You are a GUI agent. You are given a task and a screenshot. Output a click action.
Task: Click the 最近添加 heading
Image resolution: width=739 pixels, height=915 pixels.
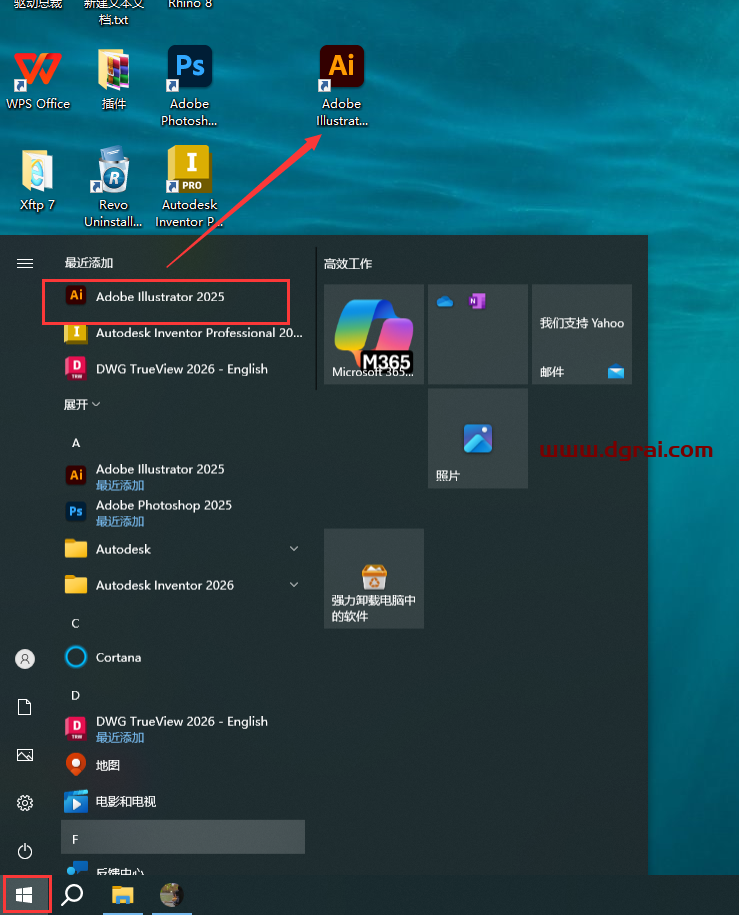click(89, 263)
